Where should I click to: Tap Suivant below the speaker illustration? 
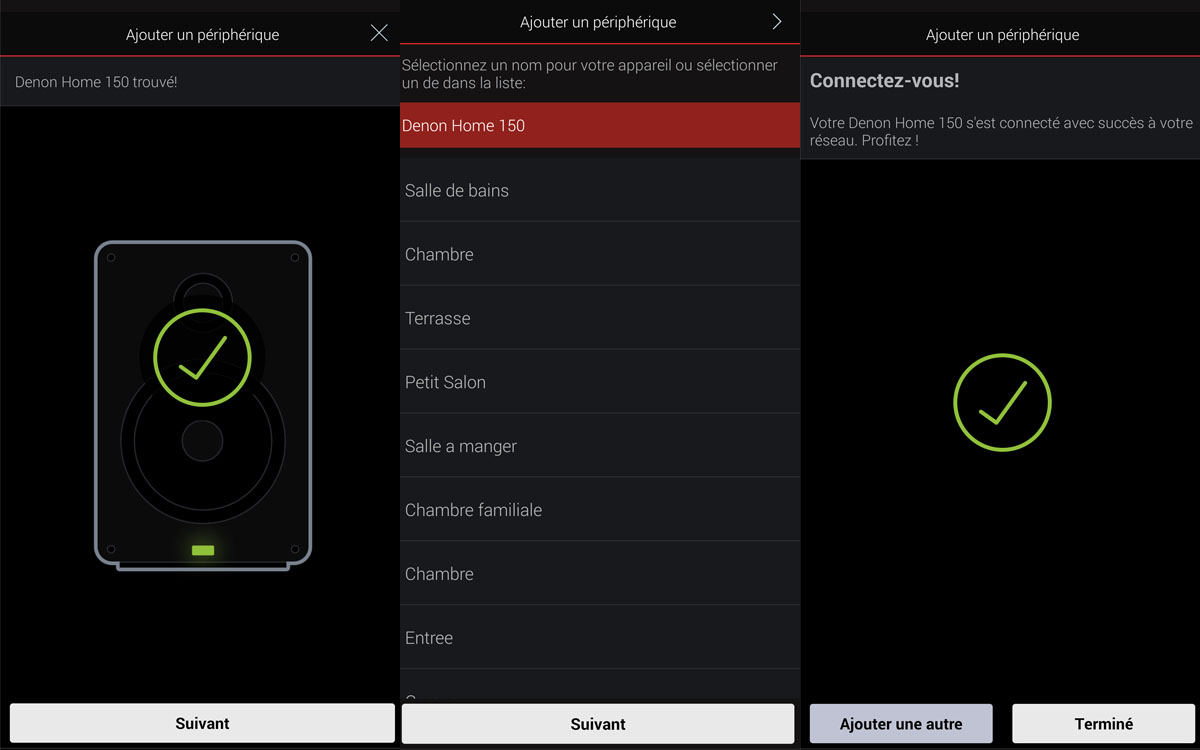pos(202,723)
